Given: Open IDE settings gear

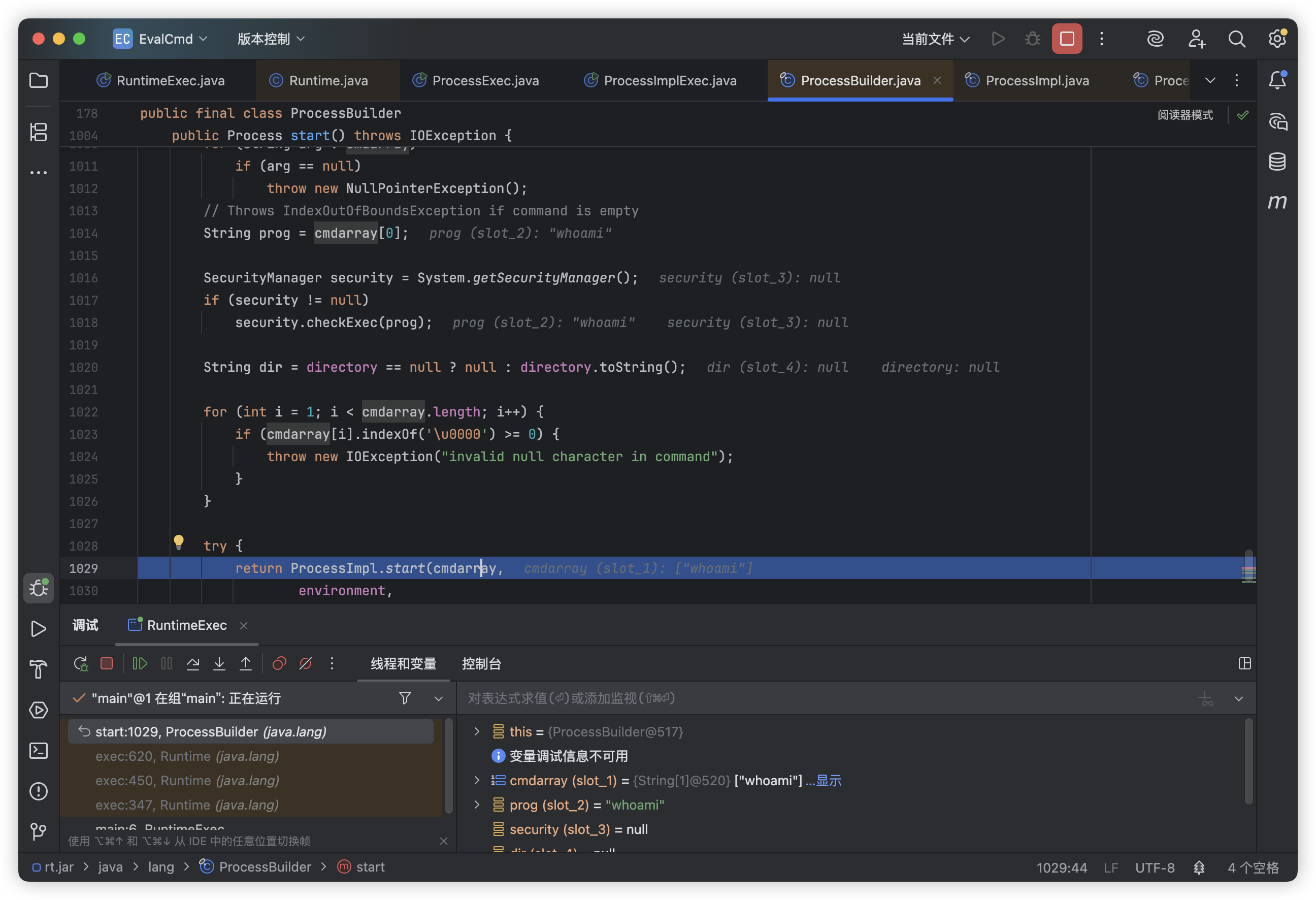Looking at the screenshot, I should [1277, 39].
